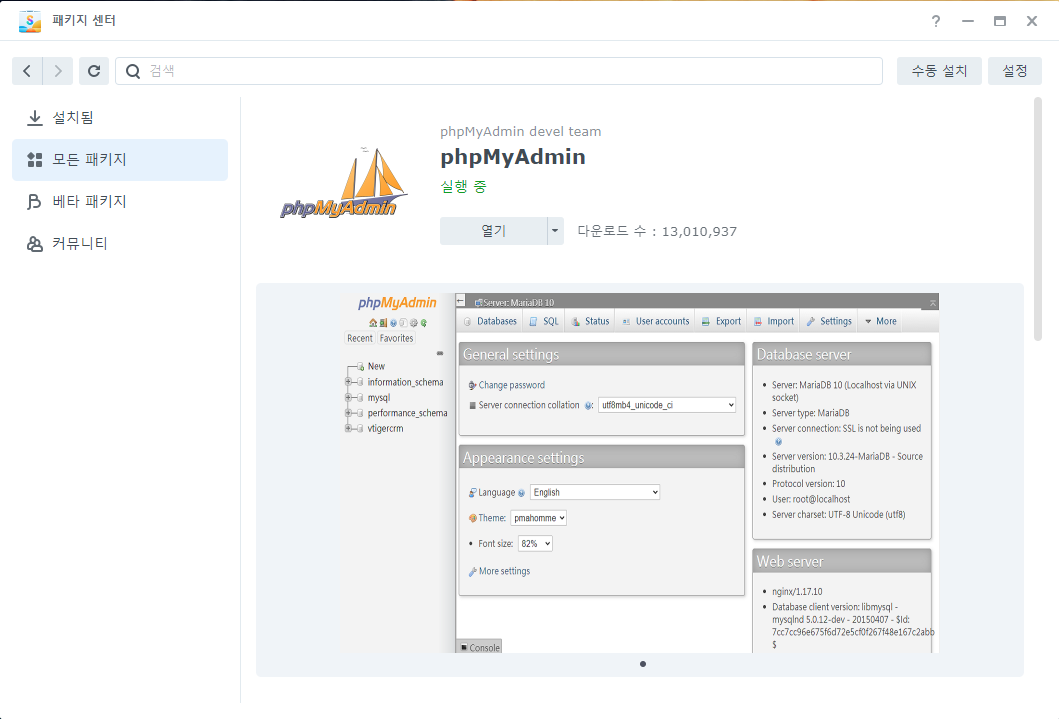Open the help question mark
The image size is (1059, 719).
(935, 21)
